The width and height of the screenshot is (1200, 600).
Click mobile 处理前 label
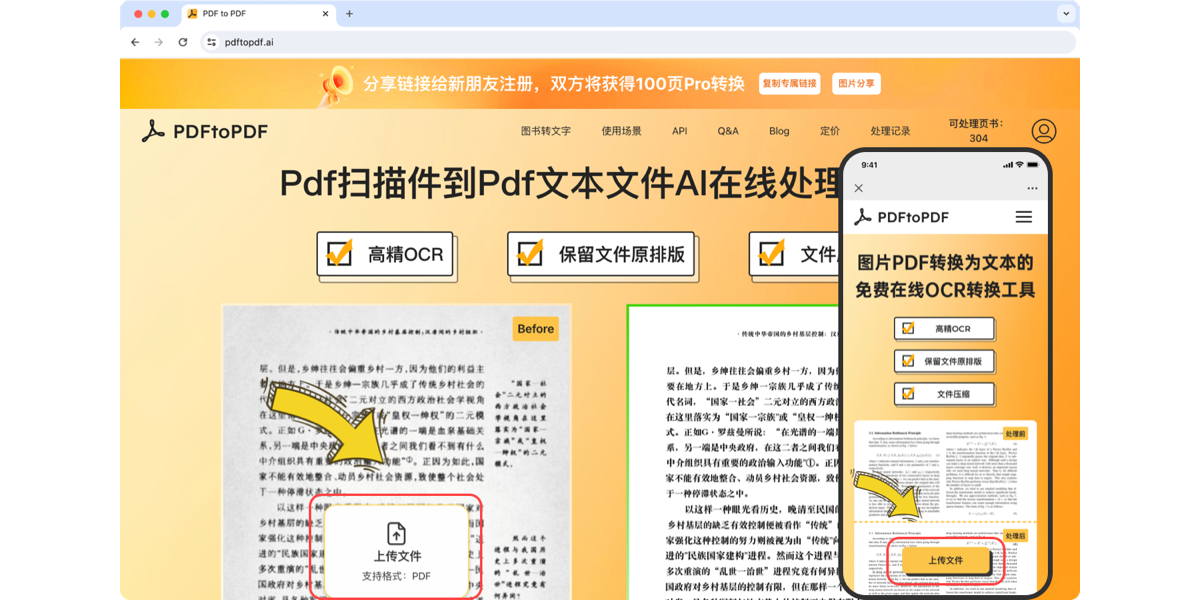[x=1016, y=434]
